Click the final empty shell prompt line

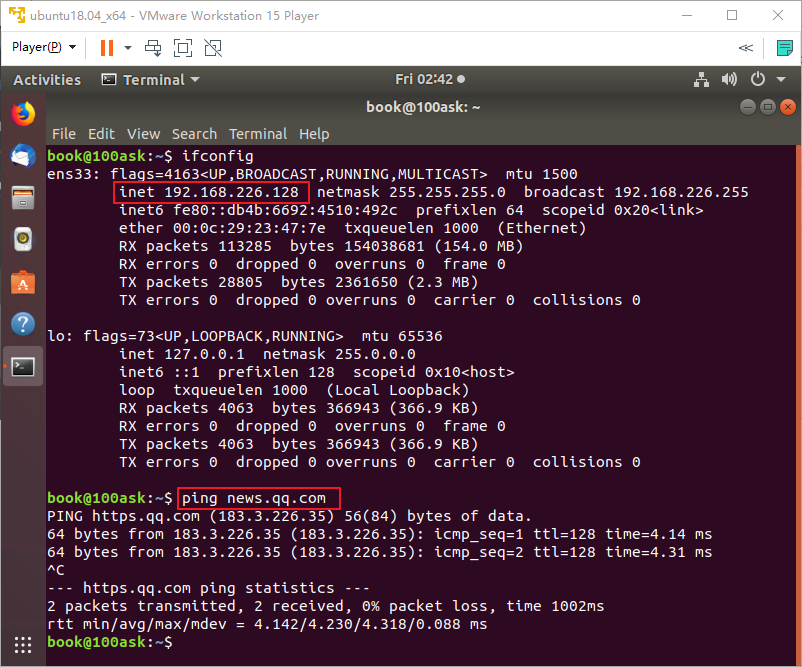point(110,642)
